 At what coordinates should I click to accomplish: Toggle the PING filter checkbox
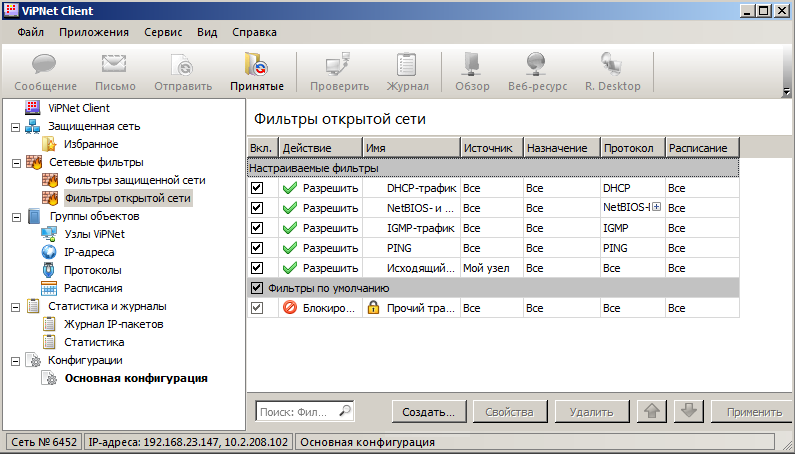[x=257, y=248]
